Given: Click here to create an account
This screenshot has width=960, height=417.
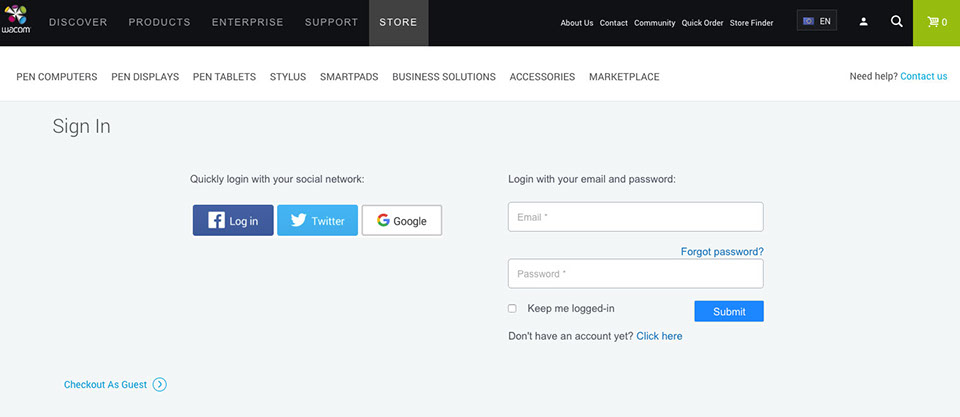Looking at the screenshot, I should pos(659,336).
